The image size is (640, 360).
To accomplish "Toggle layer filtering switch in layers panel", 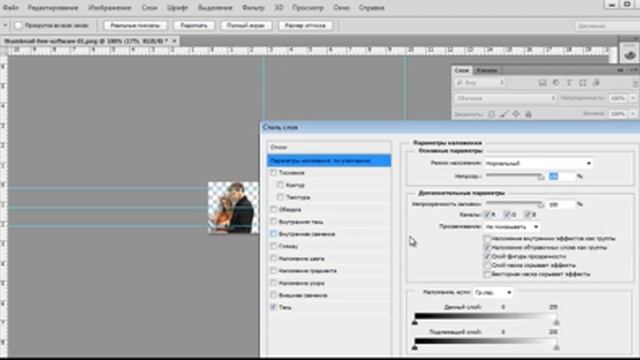I will [636, 83].
